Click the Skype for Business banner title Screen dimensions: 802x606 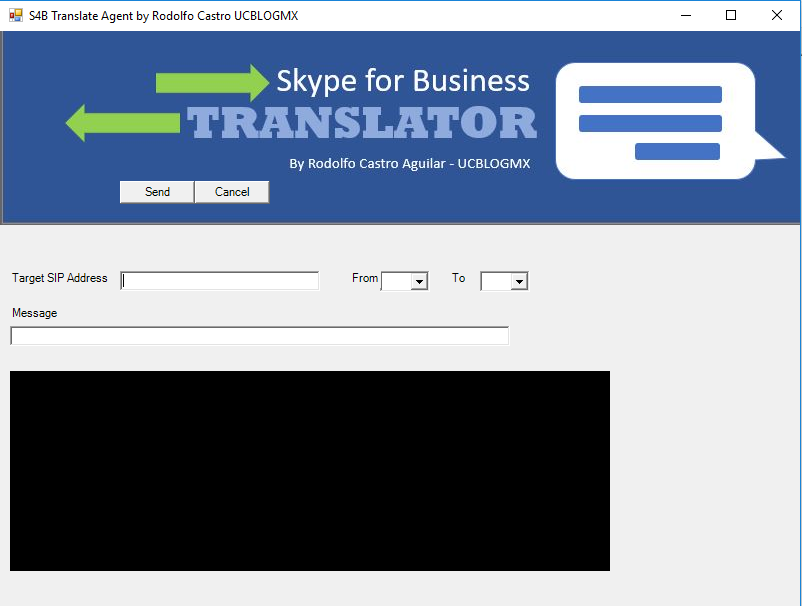click(x=402, y=81)
